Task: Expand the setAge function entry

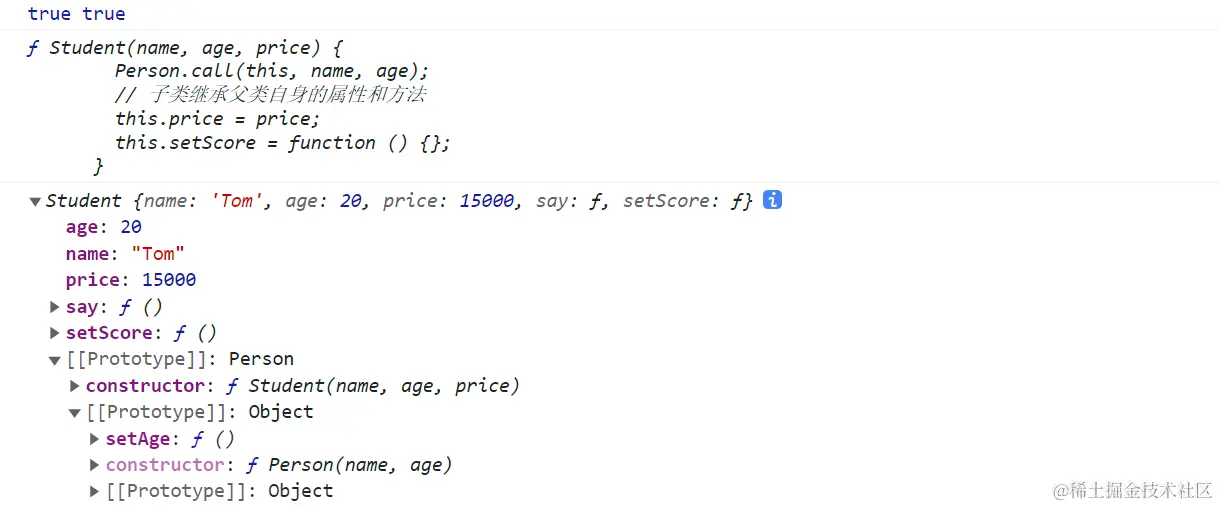Action: pos(95,439)
